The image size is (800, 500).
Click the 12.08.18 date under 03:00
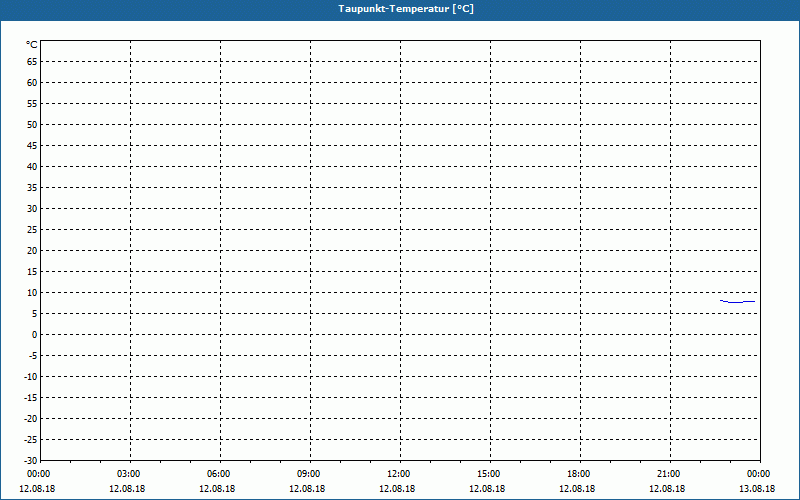127,489
